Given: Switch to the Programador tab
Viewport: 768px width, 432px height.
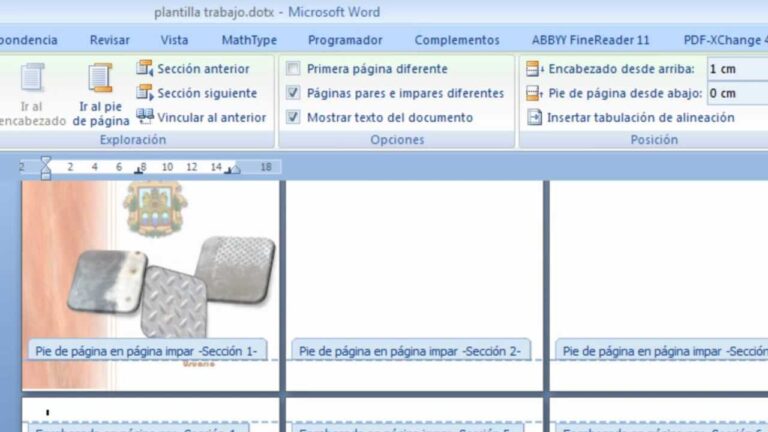Looking at the screenshot, I should (x=345, y=40).
